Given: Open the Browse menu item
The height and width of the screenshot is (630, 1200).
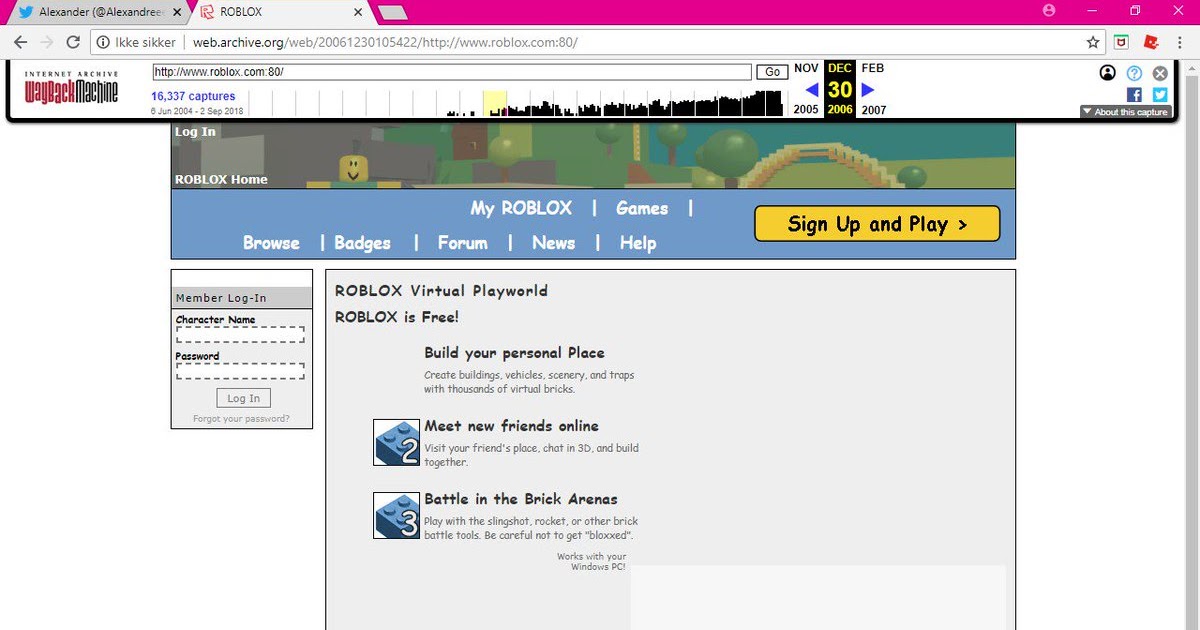Looking at the screenshot, I should (271, 242).
